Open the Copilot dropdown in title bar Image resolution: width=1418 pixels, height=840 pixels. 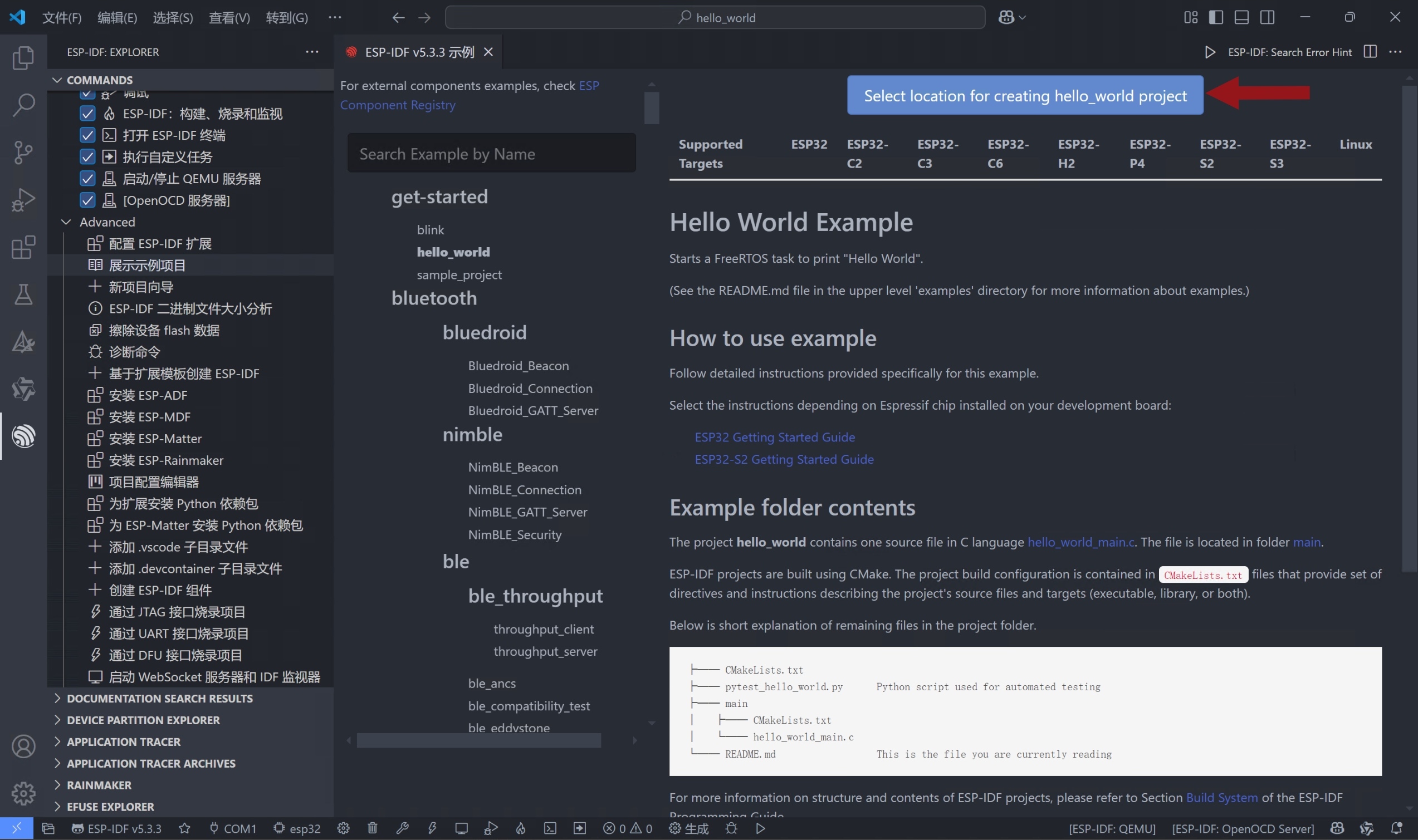(x=1012, y=18)
